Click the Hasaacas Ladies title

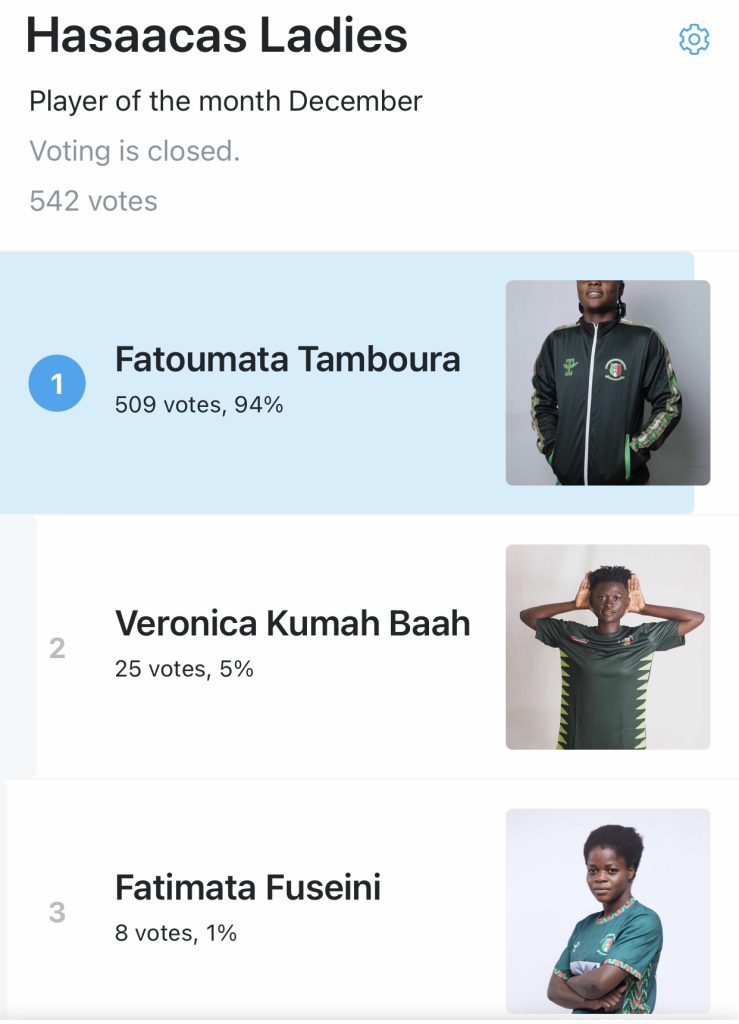point(217,35)
